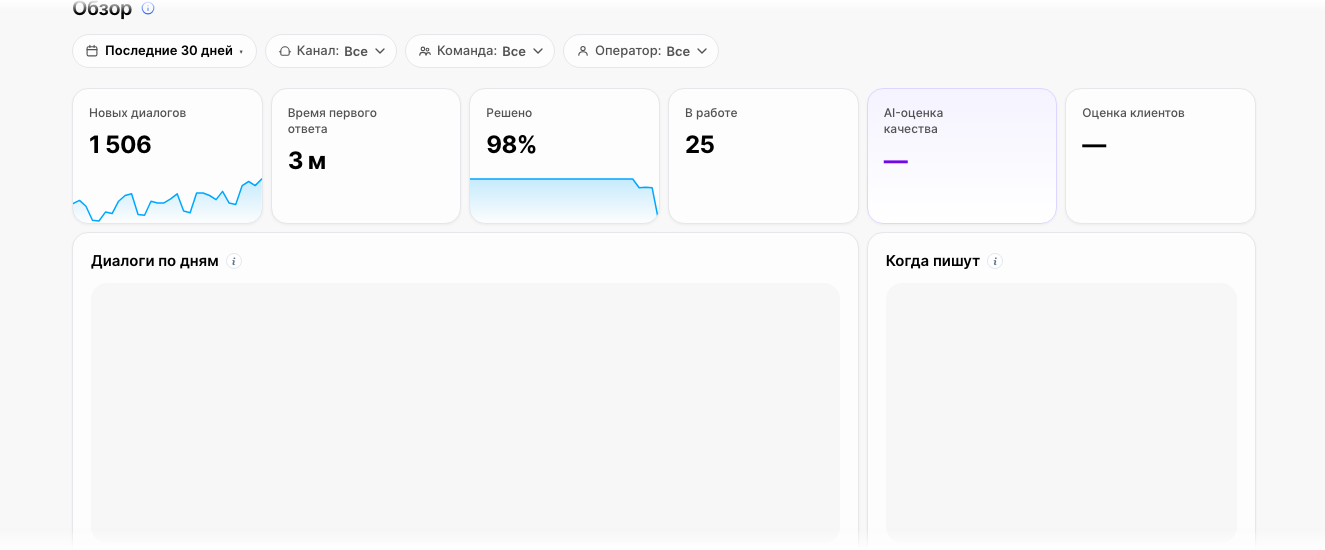Open the Решено metric card

[564, 156]
